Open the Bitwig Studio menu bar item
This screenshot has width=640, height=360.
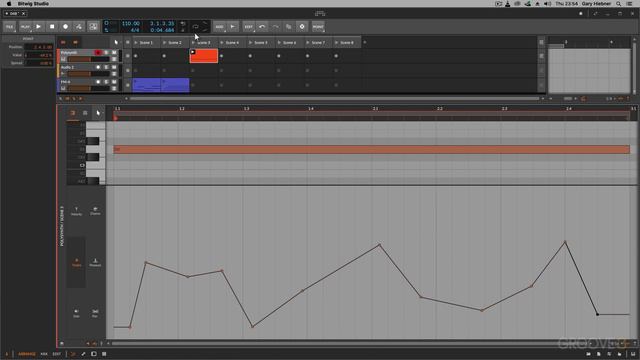(x=33, y=4)
